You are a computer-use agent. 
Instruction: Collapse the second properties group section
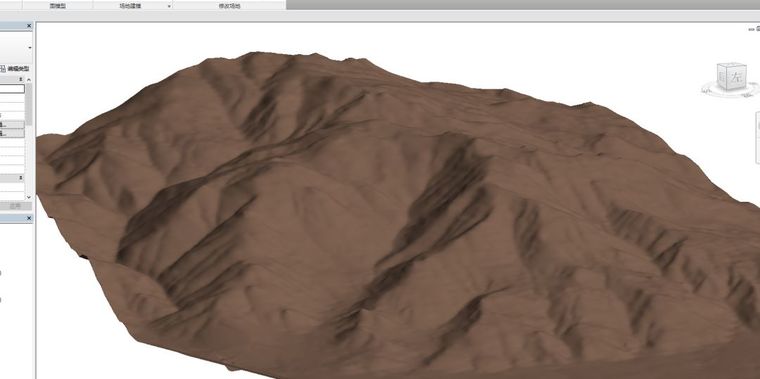(21, 178)
